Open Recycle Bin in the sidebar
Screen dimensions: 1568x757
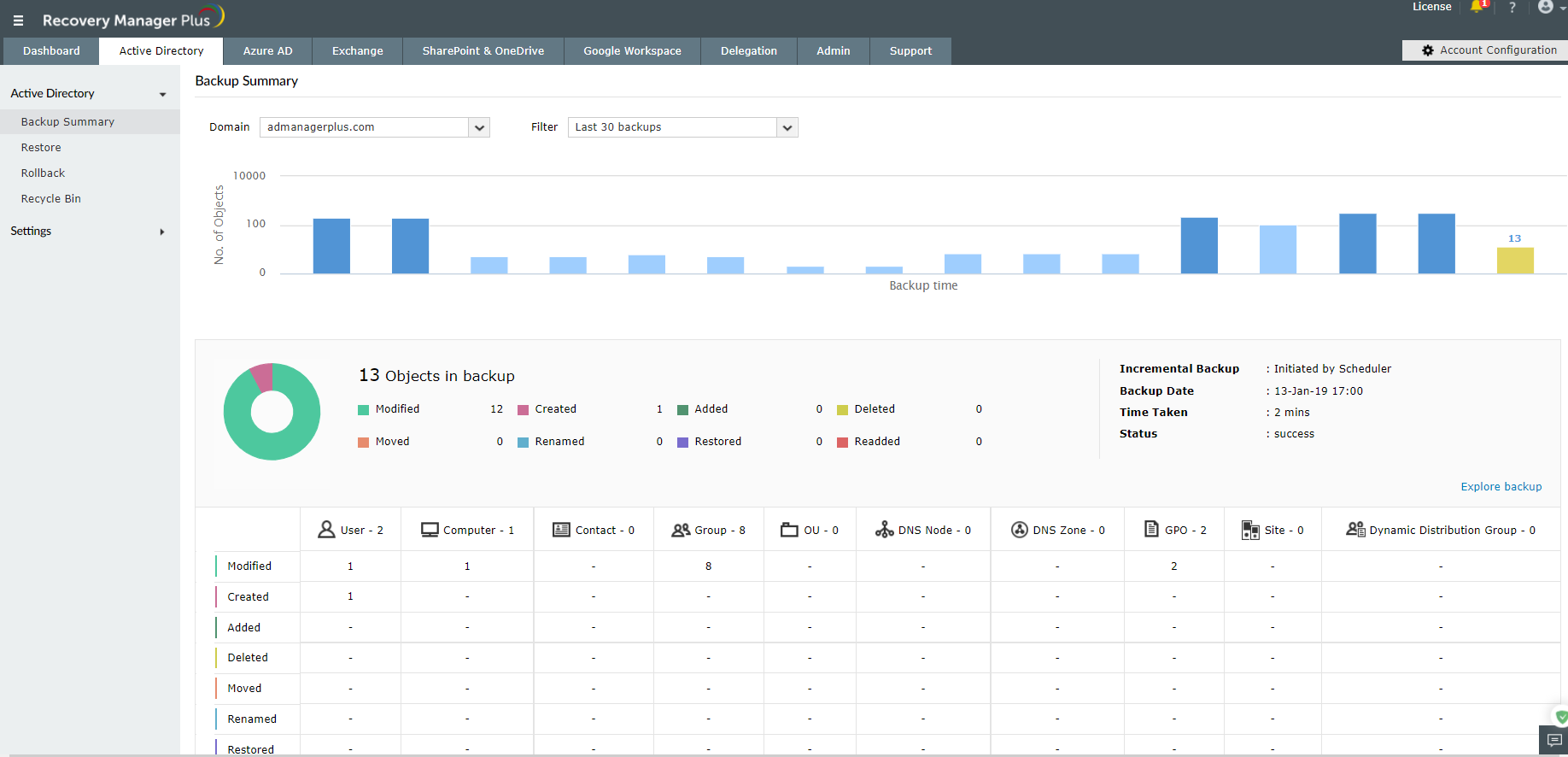pos(51,199)
